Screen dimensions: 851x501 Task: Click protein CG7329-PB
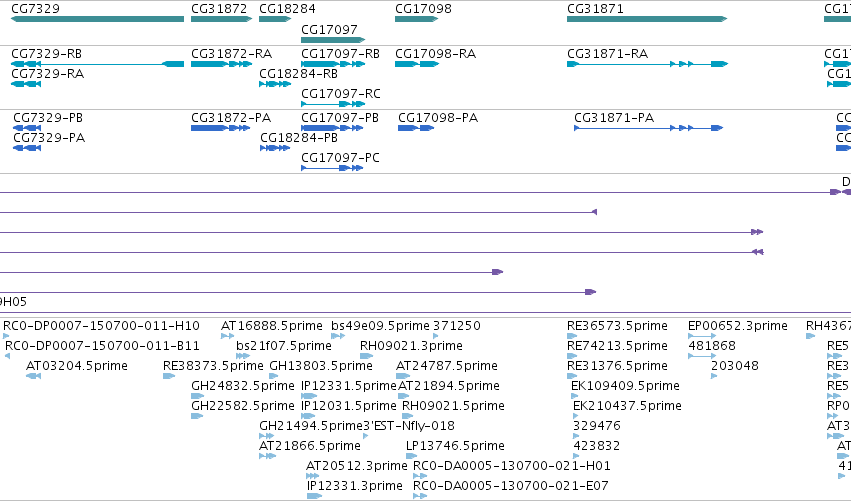pyautogui.click(x=27, y=128)
